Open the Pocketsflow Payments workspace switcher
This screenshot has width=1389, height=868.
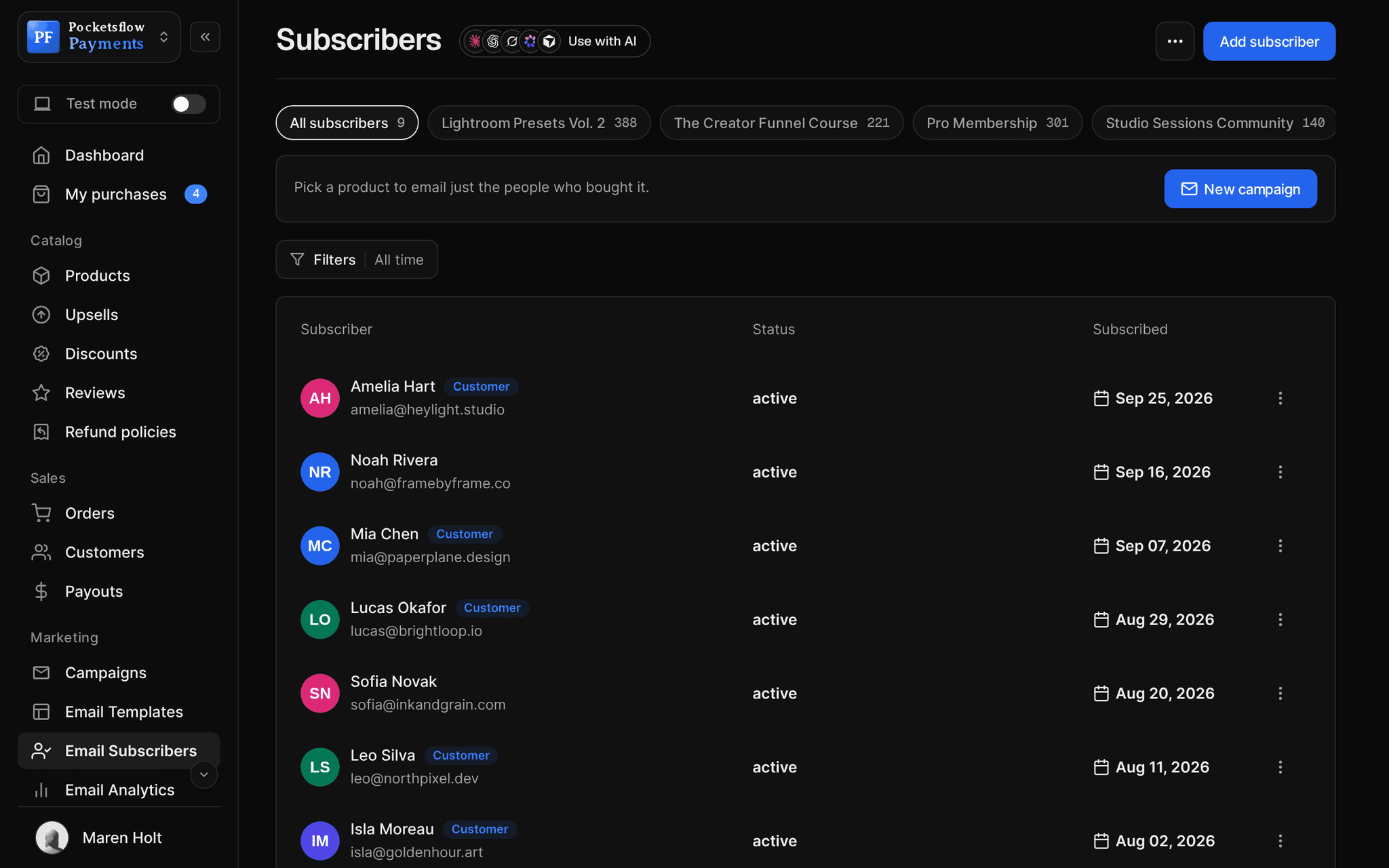(x=99, y=37)
